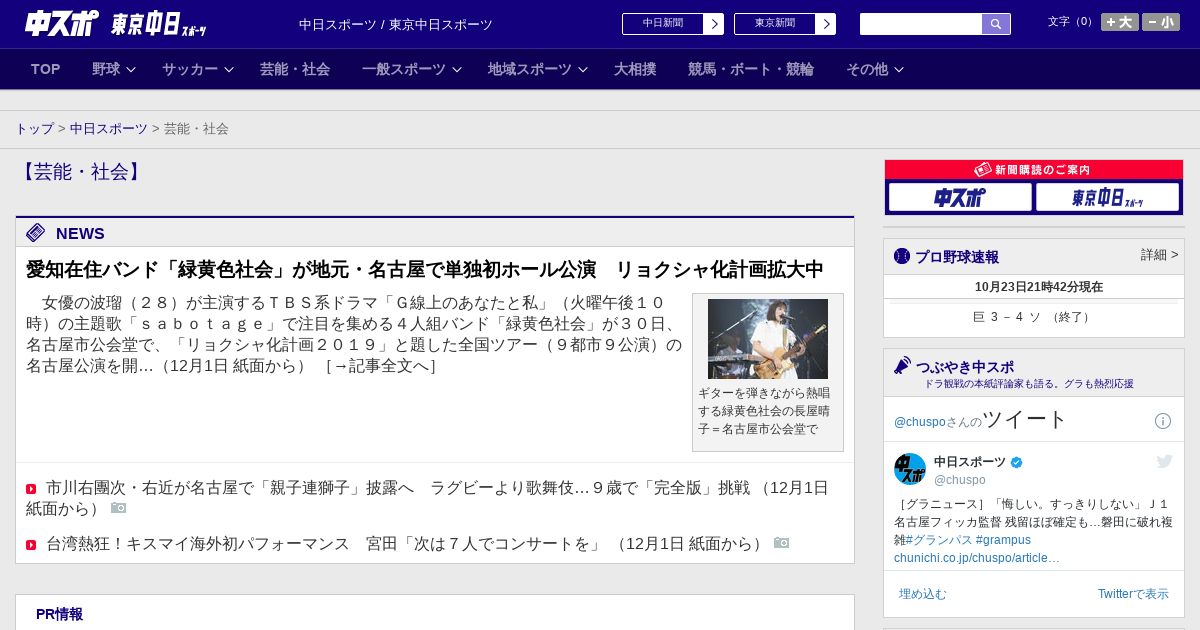Open the 大相撲 nav item

(635, 69)
